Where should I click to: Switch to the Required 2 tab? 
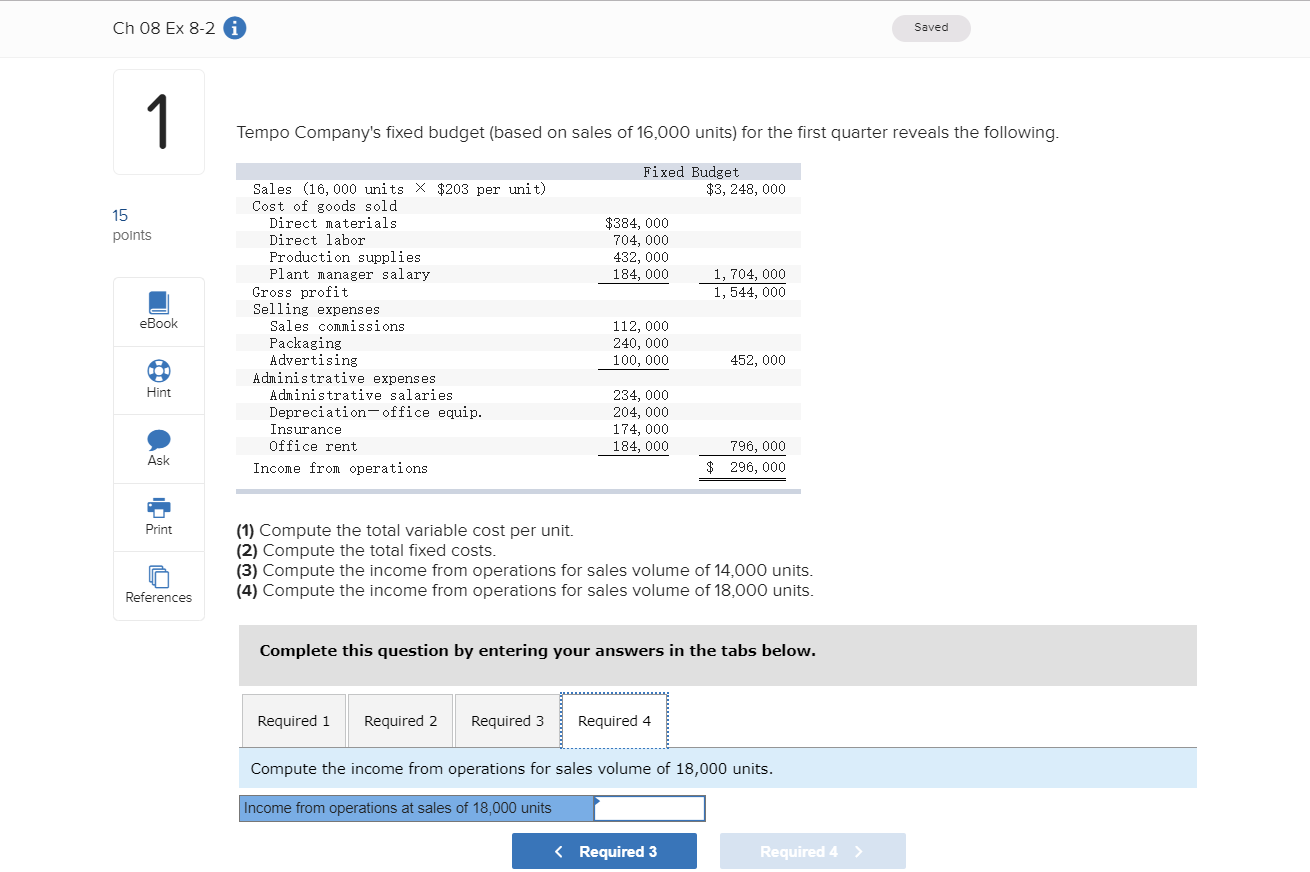[x=400, y=720]
